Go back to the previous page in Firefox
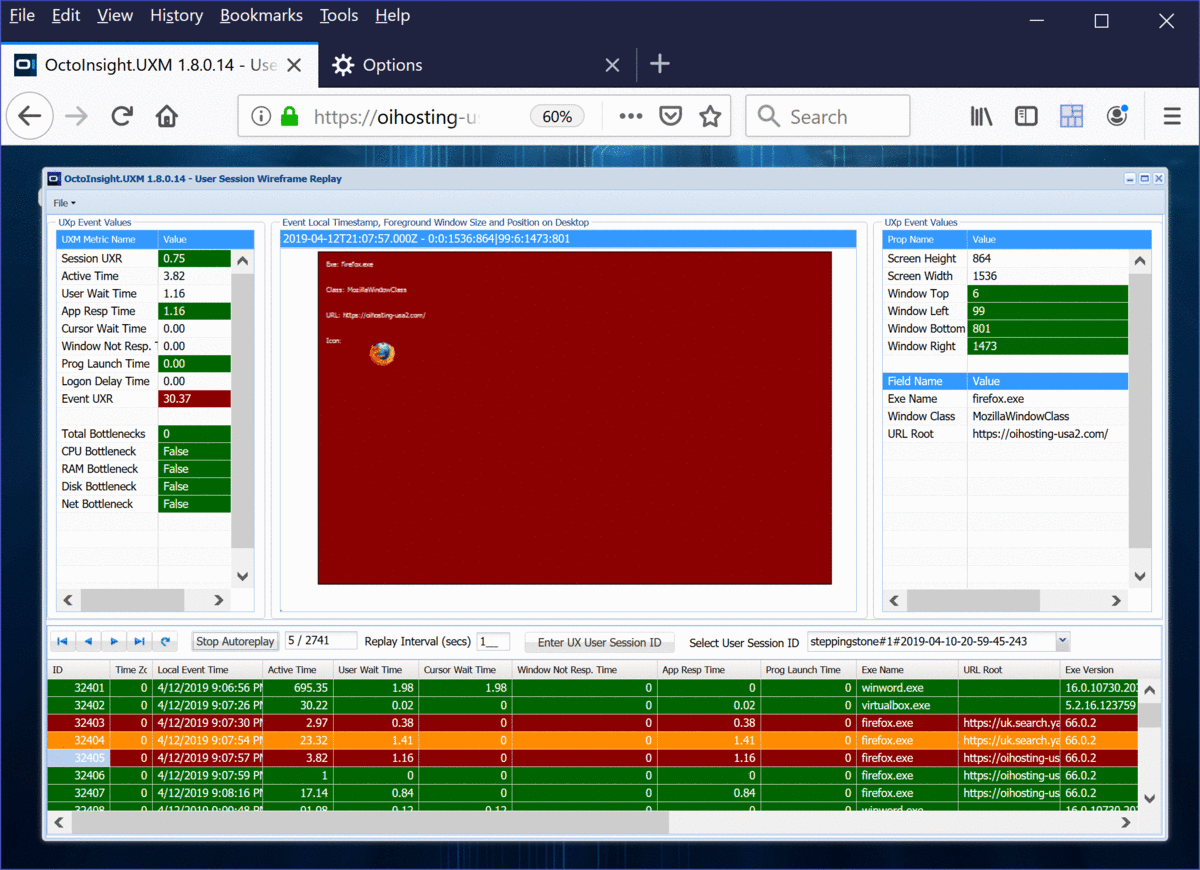 [x=30, y=117]
